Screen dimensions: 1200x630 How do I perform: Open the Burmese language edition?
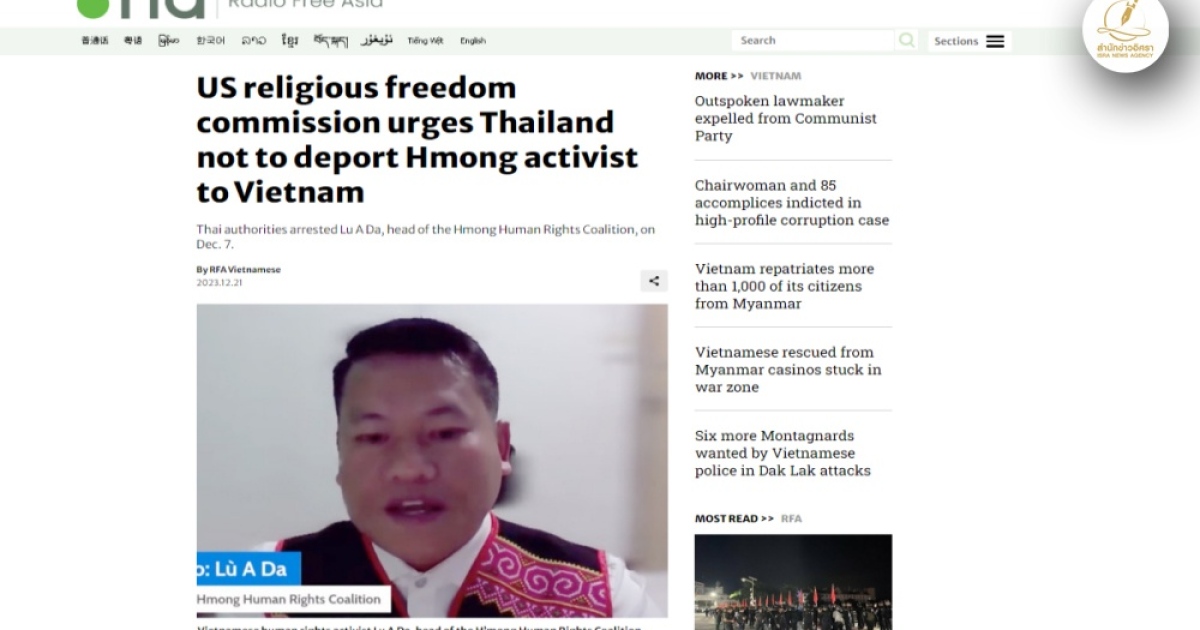click(169, 41)
